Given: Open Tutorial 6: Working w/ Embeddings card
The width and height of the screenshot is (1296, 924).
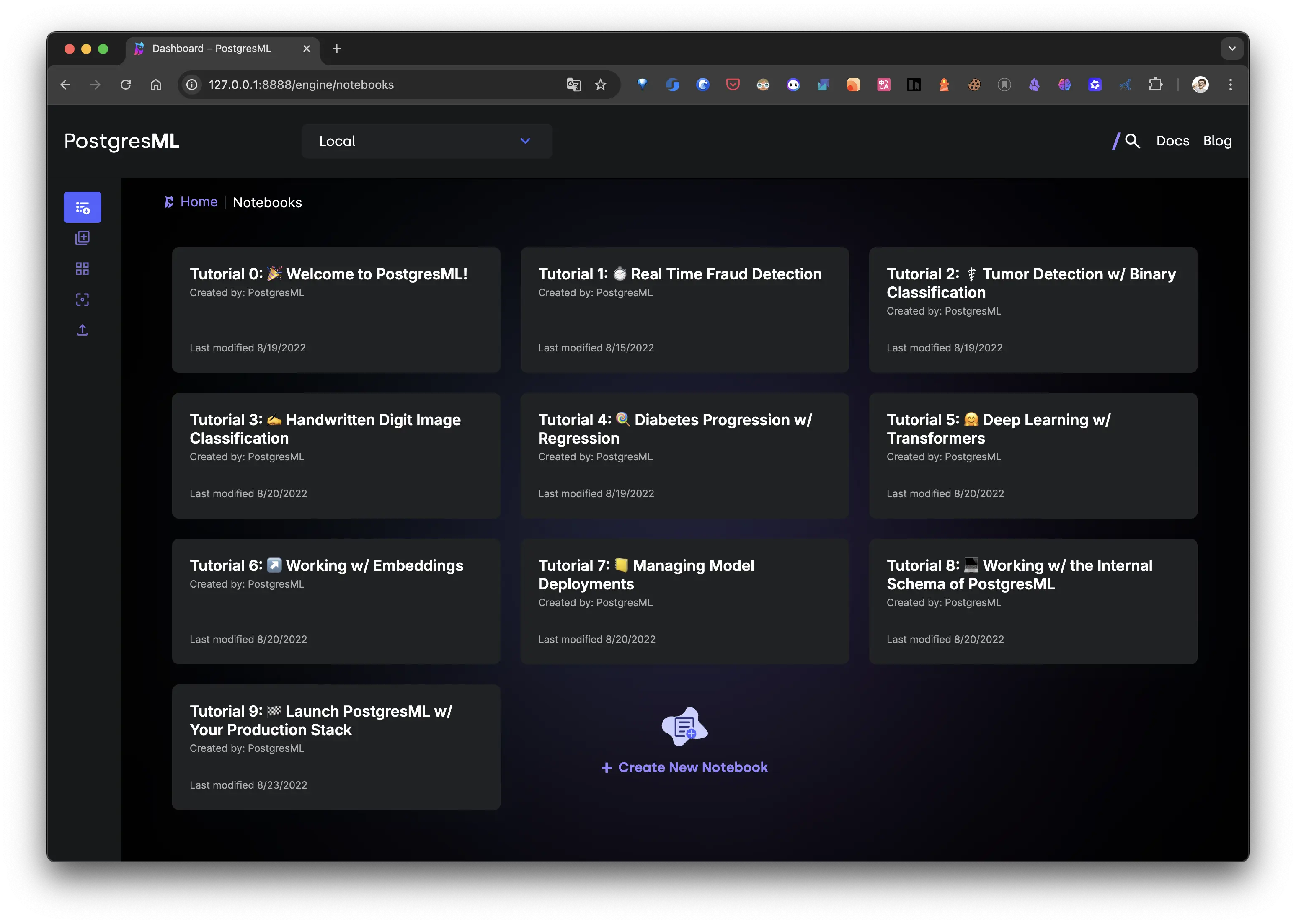Looking at the screenshot, I should click(x=336, y=601).
